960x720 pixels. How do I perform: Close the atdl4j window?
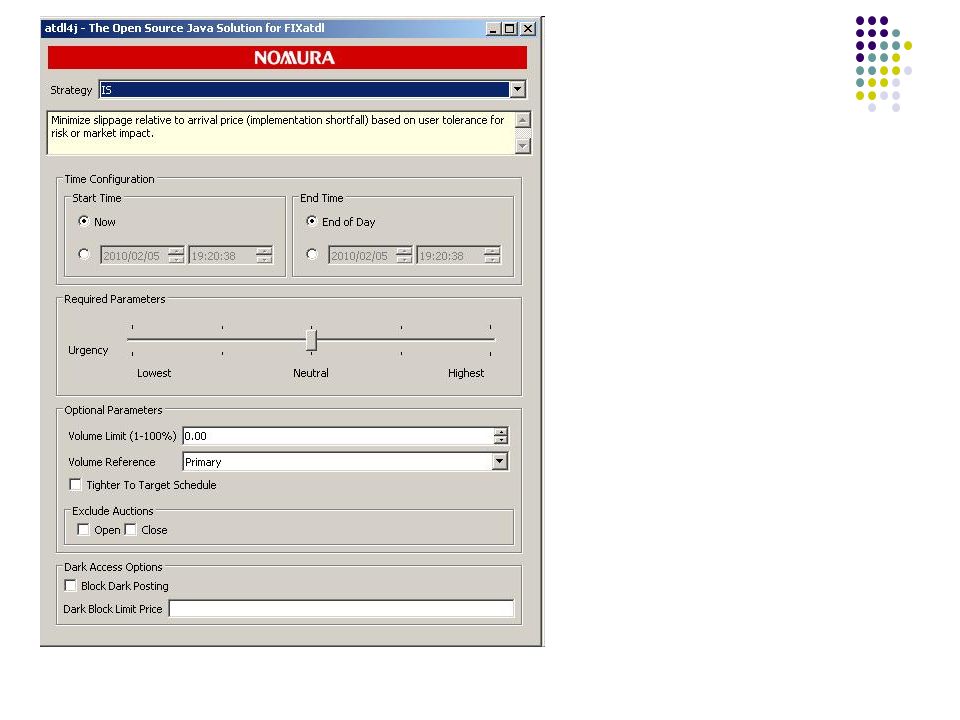528,29
